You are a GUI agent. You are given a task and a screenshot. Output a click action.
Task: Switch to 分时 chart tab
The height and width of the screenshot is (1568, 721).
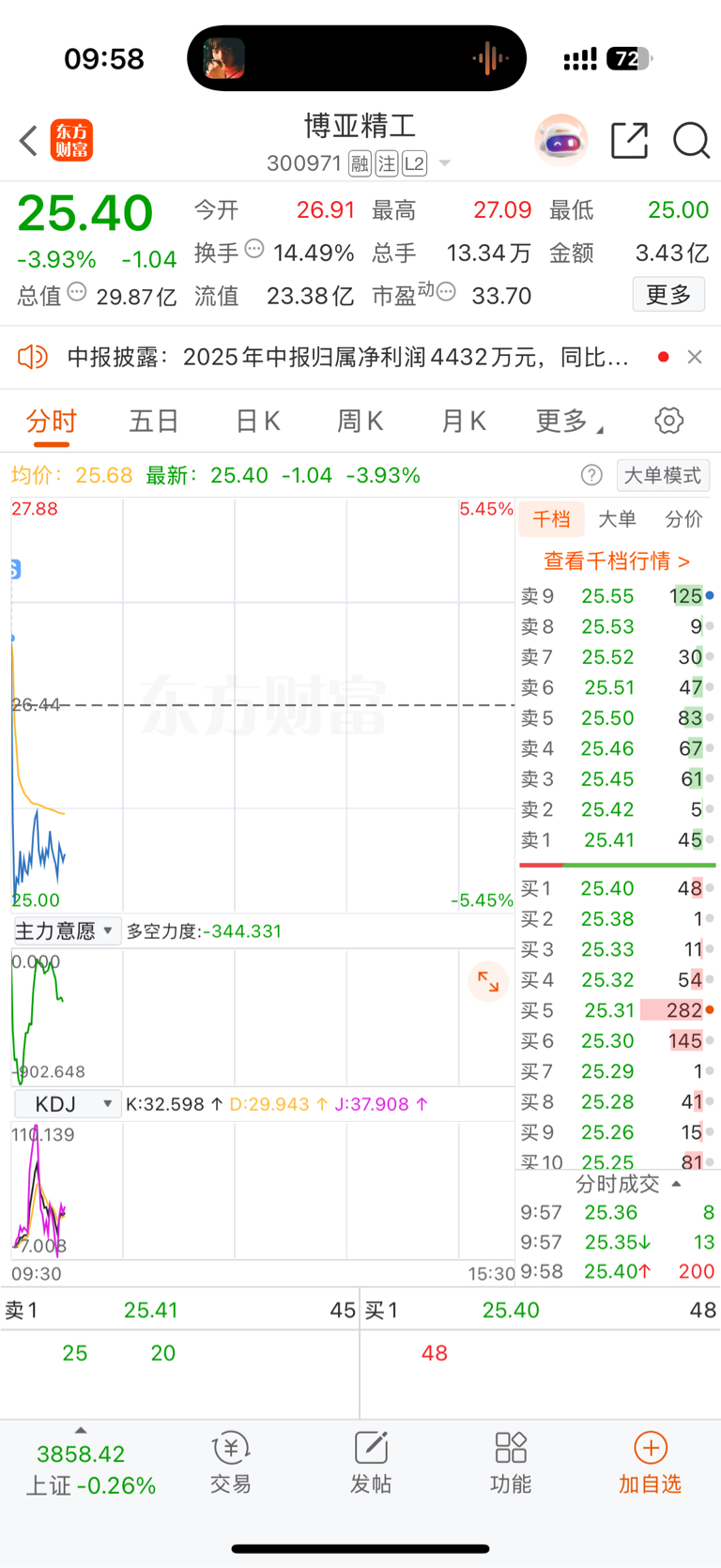(x=51, y=421)
